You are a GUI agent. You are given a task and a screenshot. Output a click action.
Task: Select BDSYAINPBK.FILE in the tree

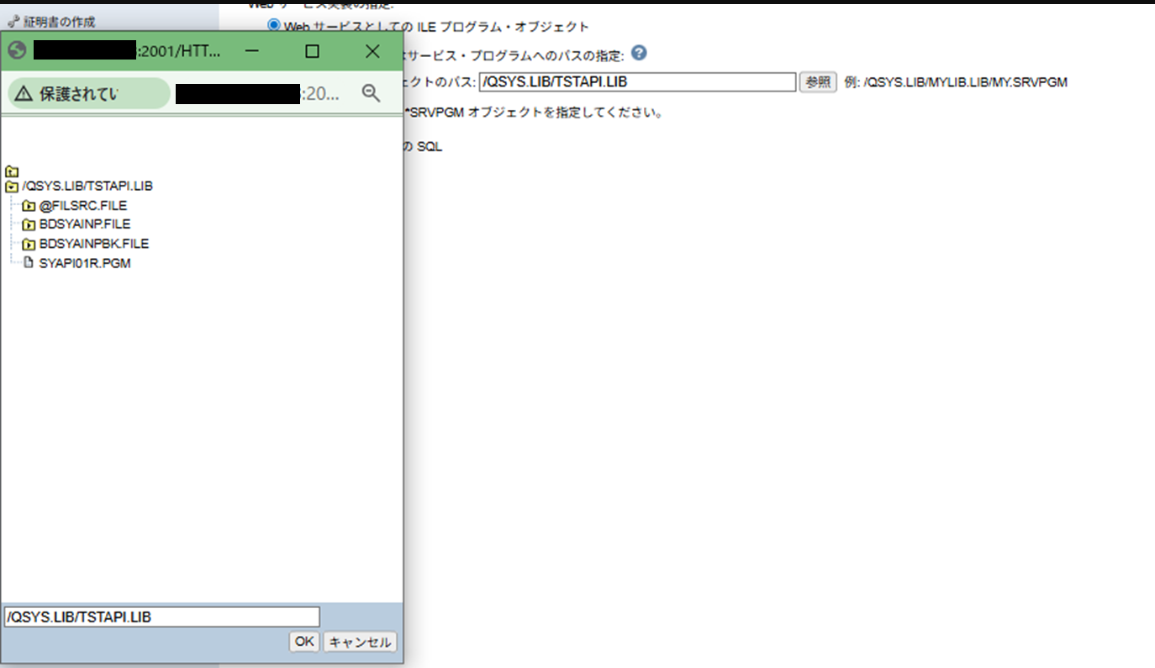point(94,244)
